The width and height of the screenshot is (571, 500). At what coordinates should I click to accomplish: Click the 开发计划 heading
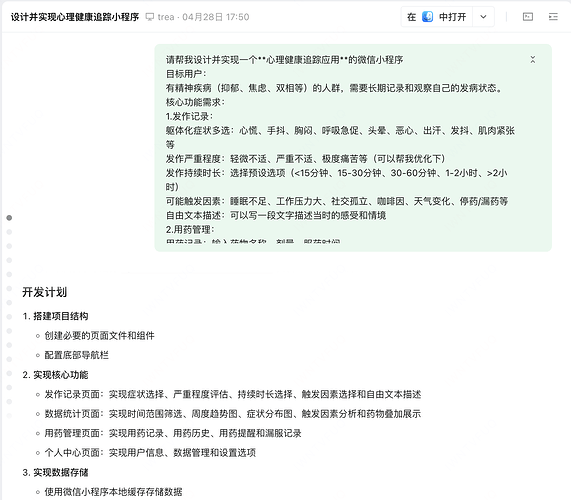click(44, 292)
